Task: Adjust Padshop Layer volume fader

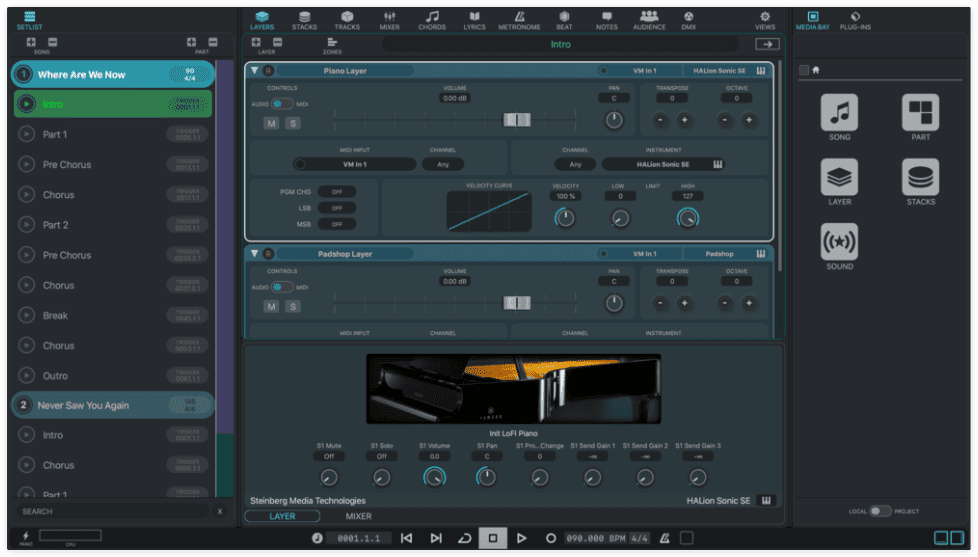Action: click(517, 303)
